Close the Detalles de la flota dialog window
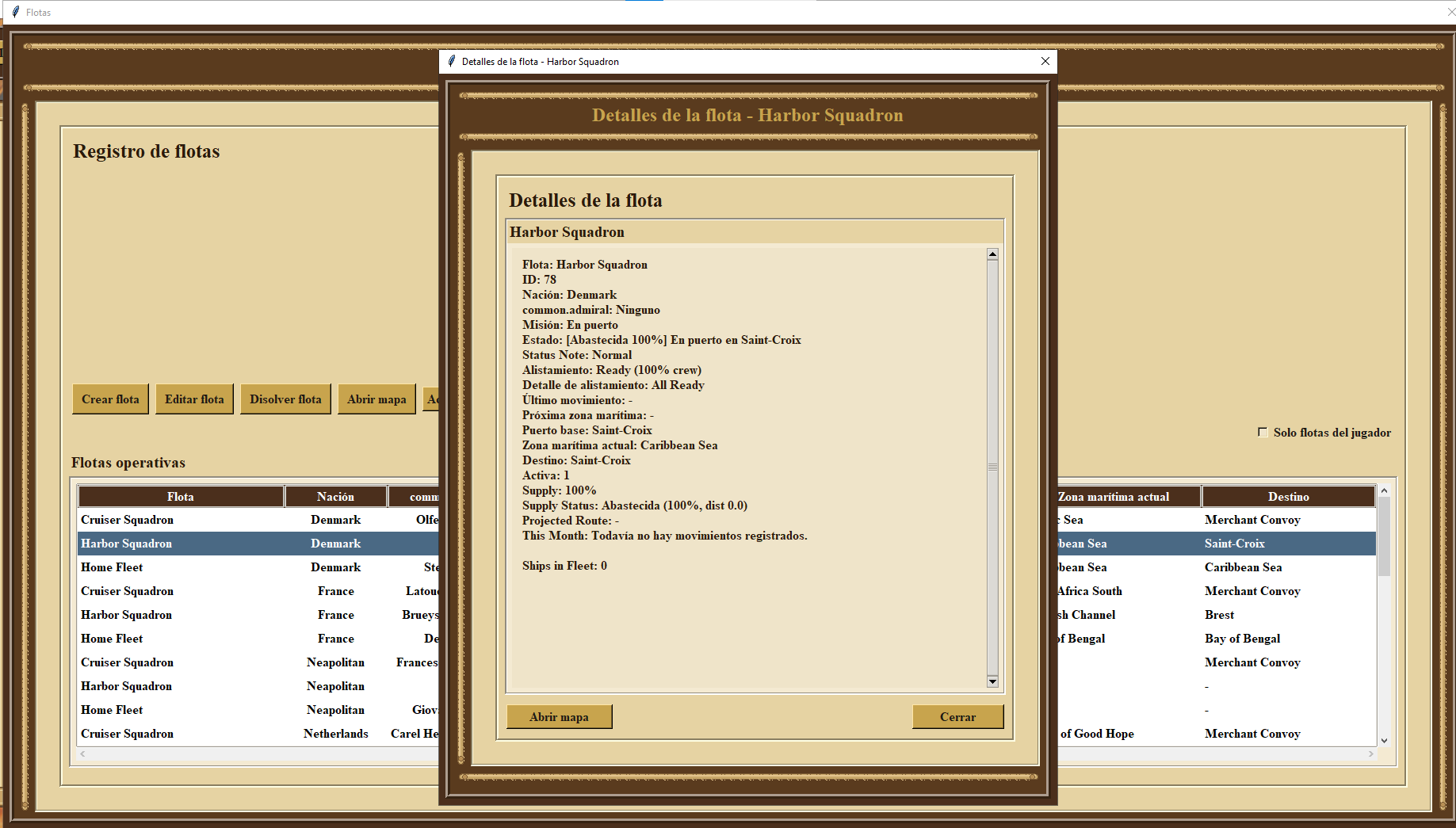This screenshot has width=1456, height=828. pos(1045,61)
